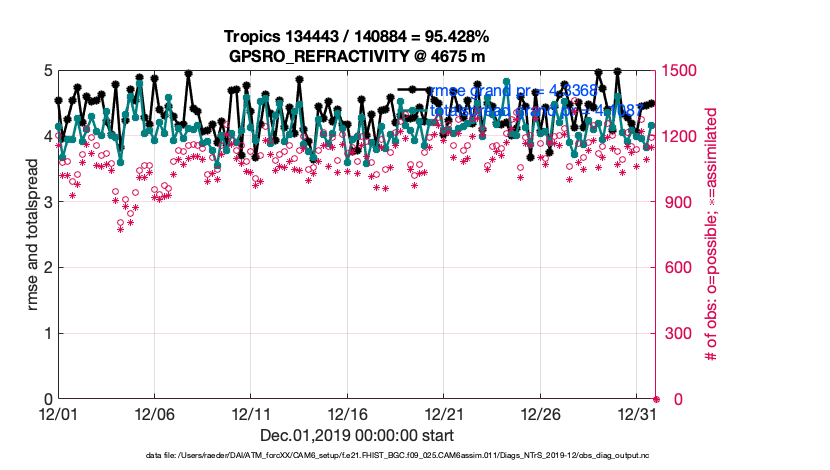Click the rmse grand legend entry
Viewport: 830px width, 470px height.
click(512, 90)
